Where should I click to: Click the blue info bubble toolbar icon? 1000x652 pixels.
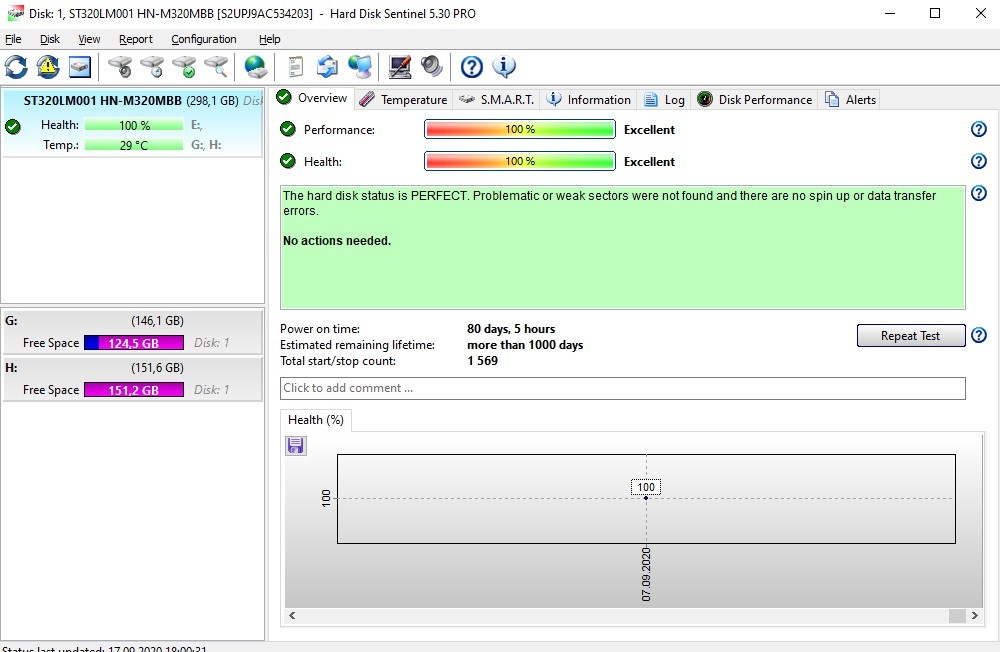click(504, 67)
